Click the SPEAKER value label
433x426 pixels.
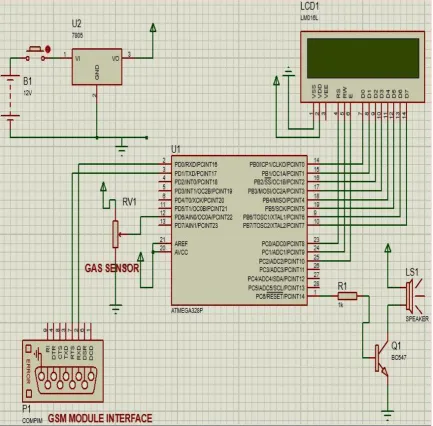(x=417, y=319)
